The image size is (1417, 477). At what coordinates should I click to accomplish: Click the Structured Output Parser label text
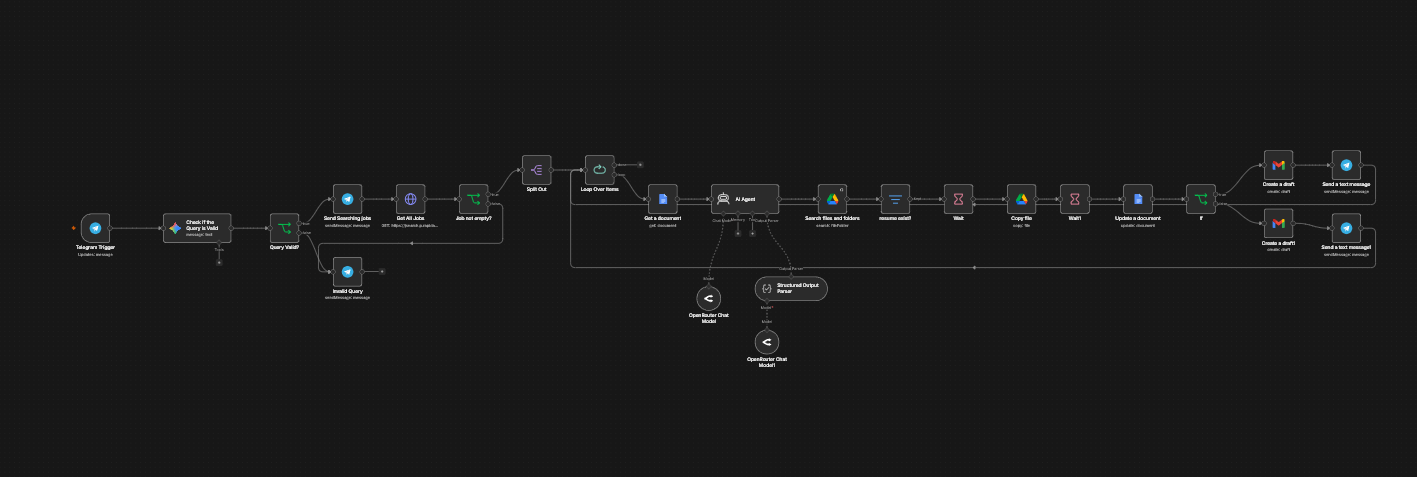pyautogui.click(x=797, y=288)
